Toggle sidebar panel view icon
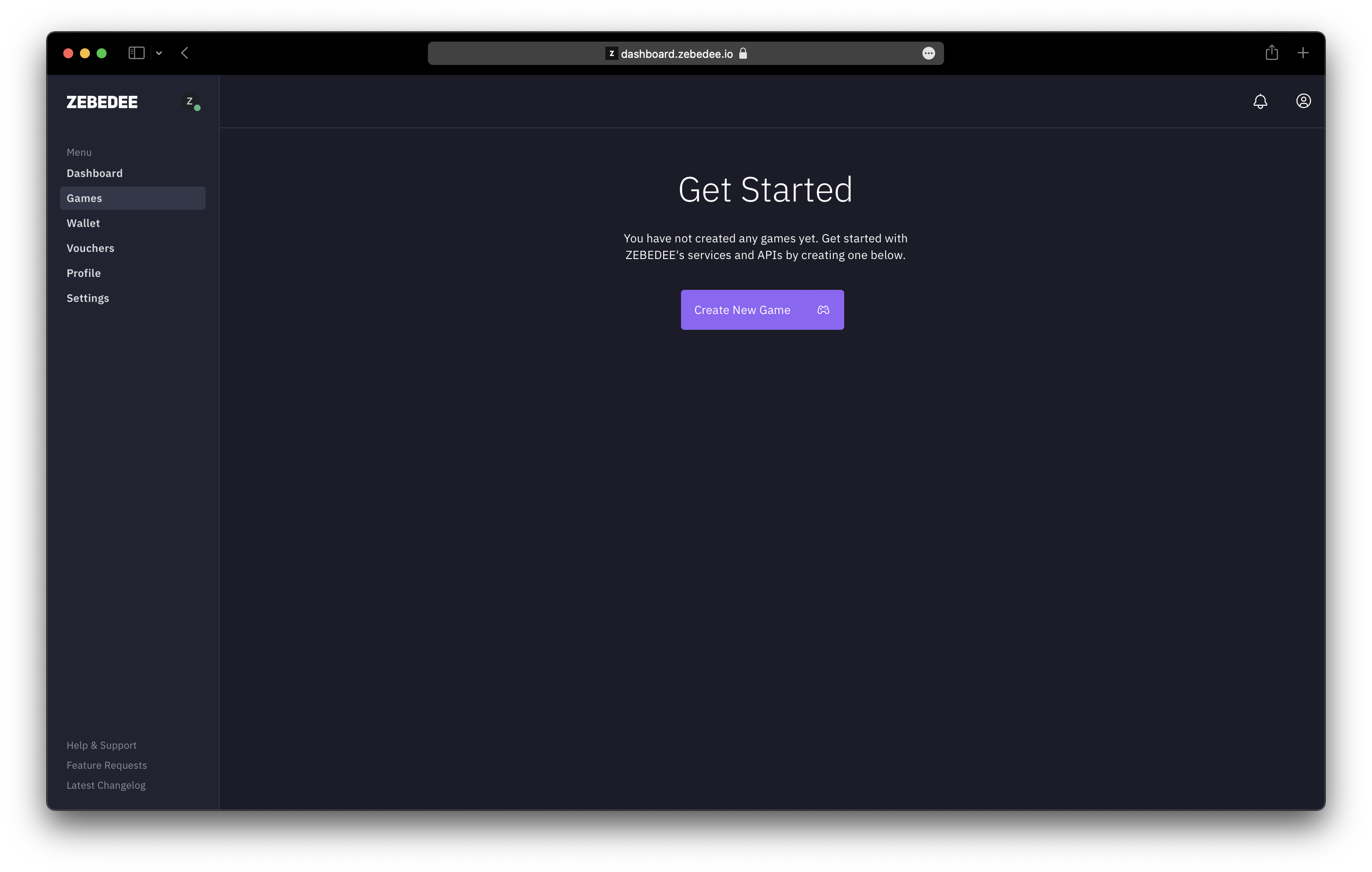 coord(136,53)
